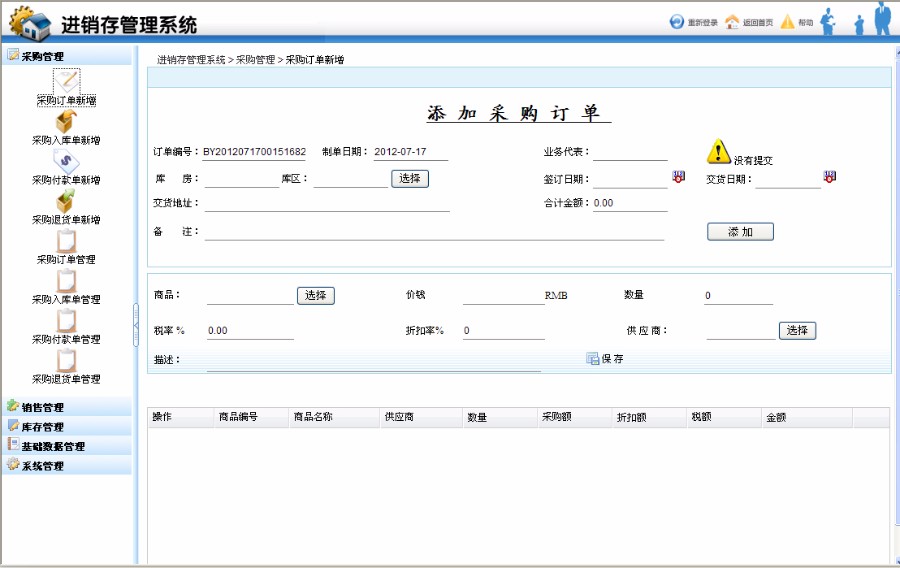Image resolution: width=900 pixels, height=568 pixels.
Task: Open 采购入库单管理 sidebar icon
Action: pyautogui.click(x=67, y=281)
